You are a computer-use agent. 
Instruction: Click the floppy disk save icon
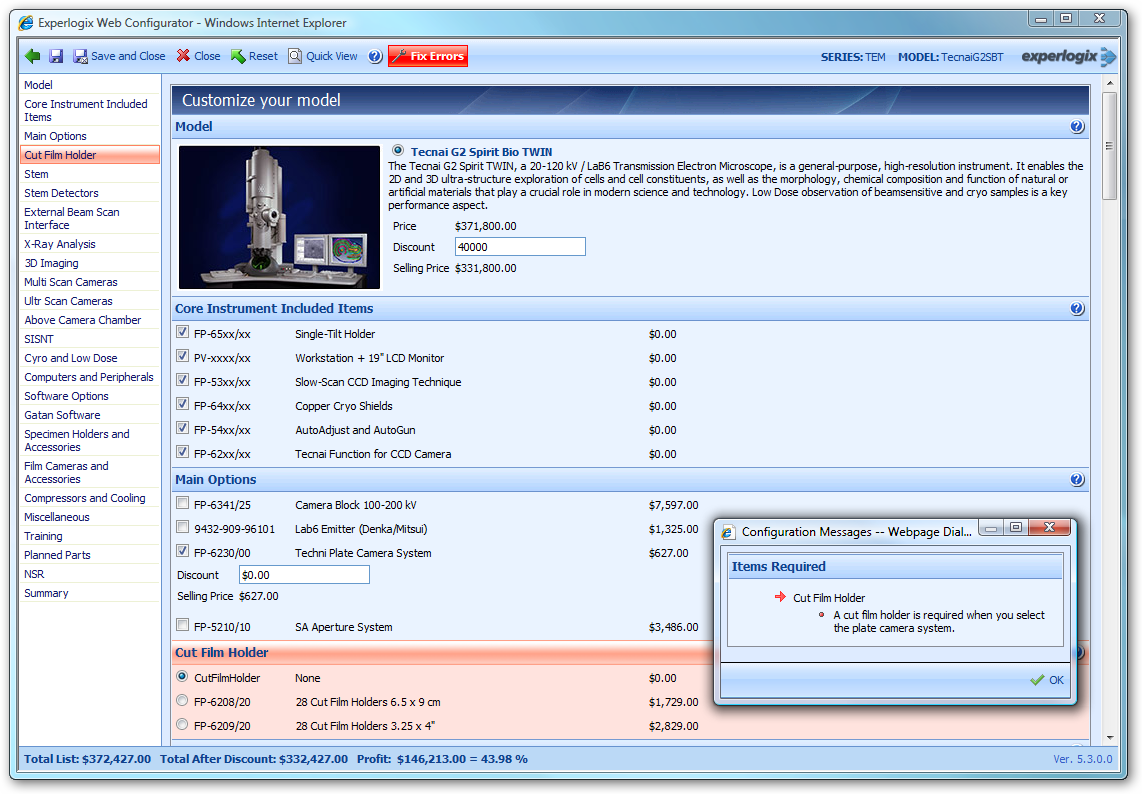point(56,56)
